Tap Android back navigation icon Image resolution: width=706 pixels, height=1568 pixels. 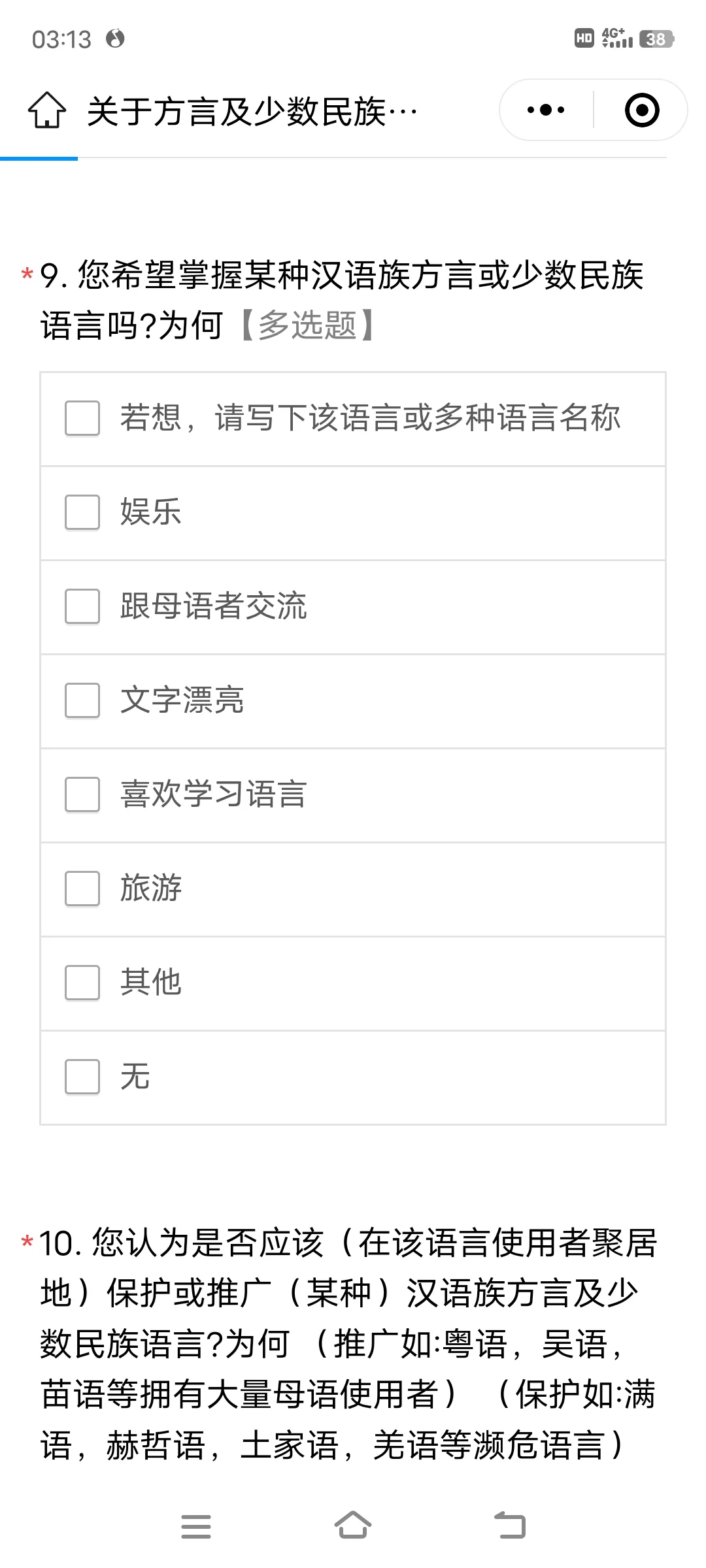click(510, 1527)
